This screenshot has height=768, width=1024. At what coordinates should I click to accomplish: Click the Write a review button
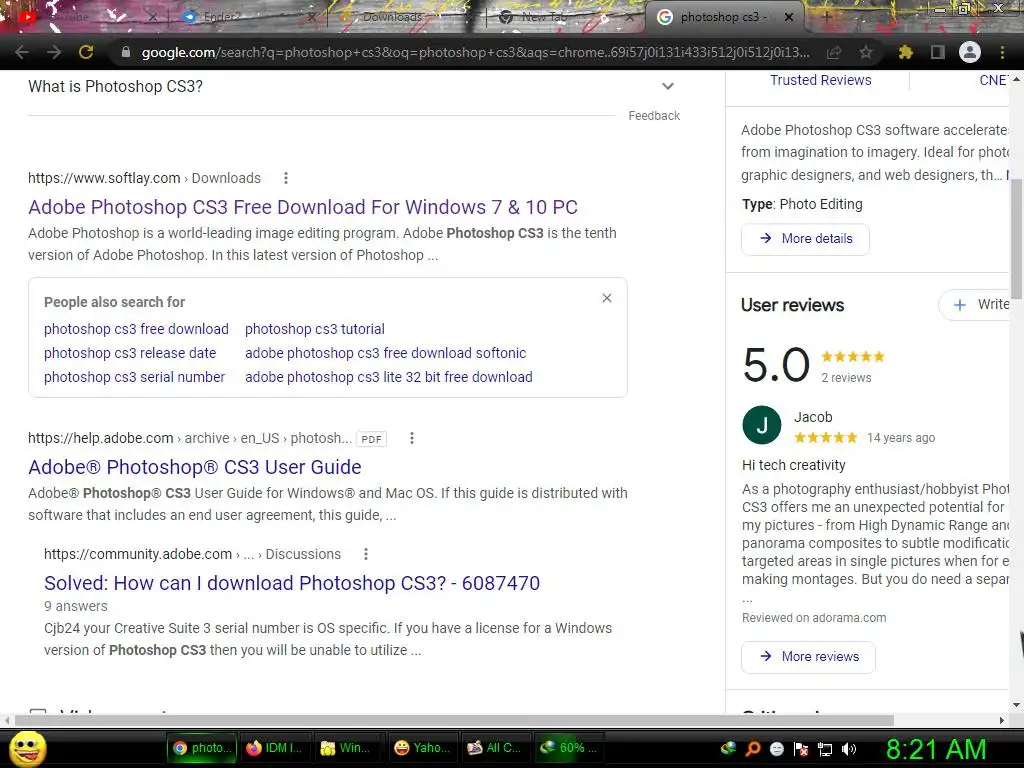[976, 304]
